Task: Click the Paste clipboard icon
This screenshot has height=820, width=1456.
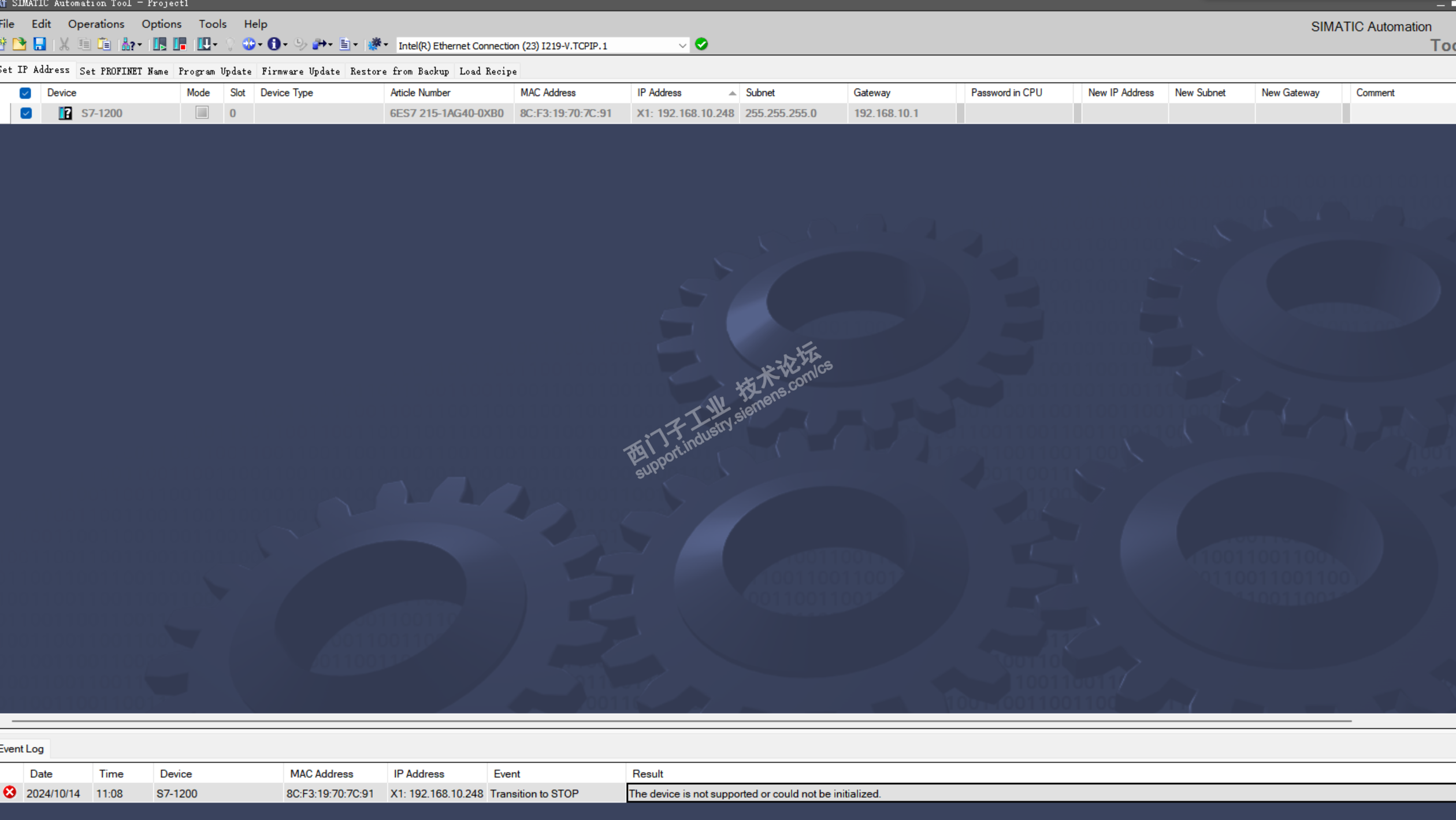Action: pos(104,44)
